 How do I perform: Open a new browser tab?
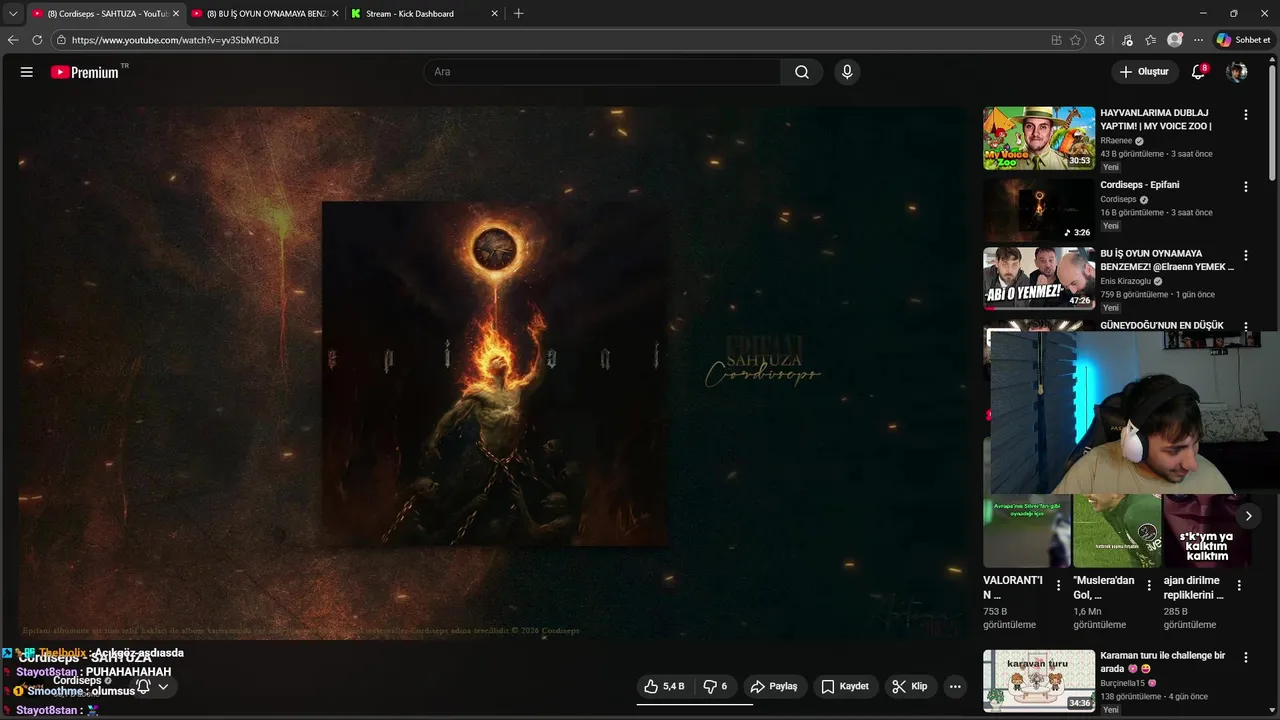pos(518,14)
